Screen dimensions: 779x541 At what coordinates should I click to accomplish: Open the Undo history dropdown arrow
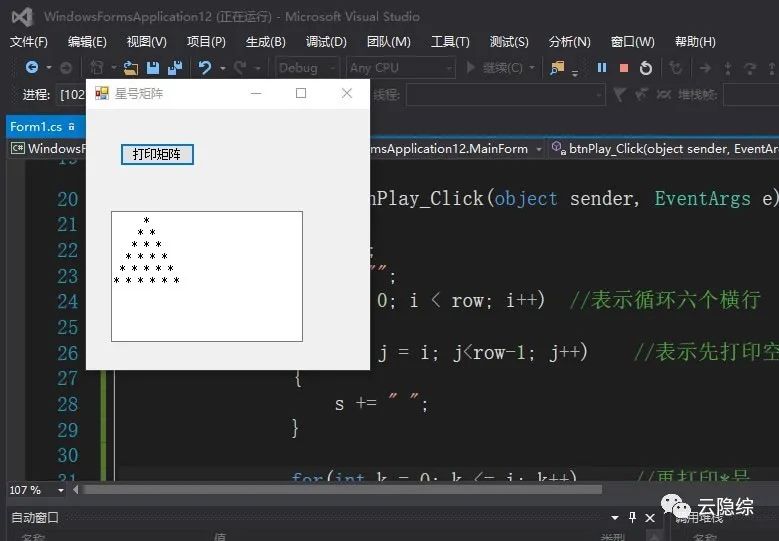223,68
